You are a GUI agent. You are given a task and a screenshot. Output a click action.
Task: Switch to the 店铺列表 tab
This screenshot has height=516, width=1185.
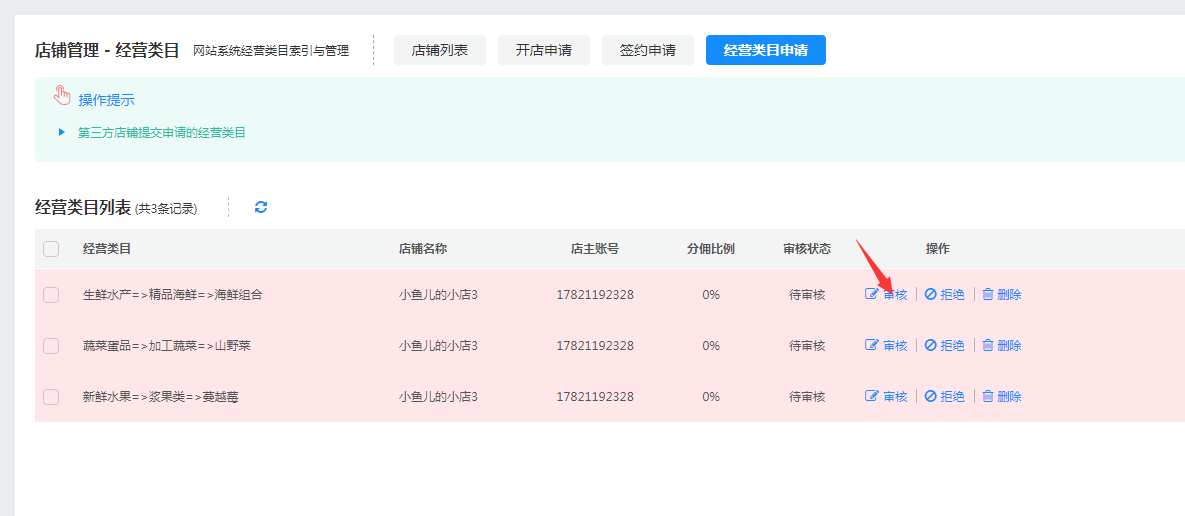[x=440, y=50]
